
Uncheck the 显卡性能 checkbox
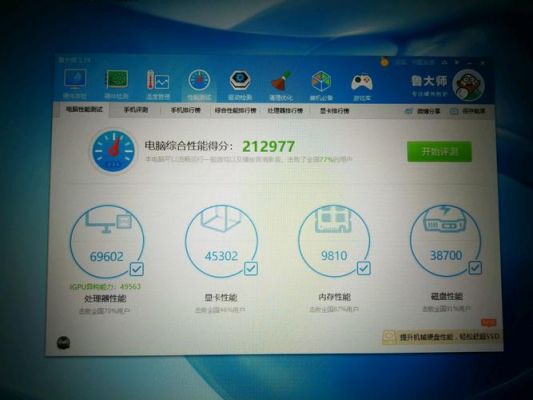click(x=251, y=269)
